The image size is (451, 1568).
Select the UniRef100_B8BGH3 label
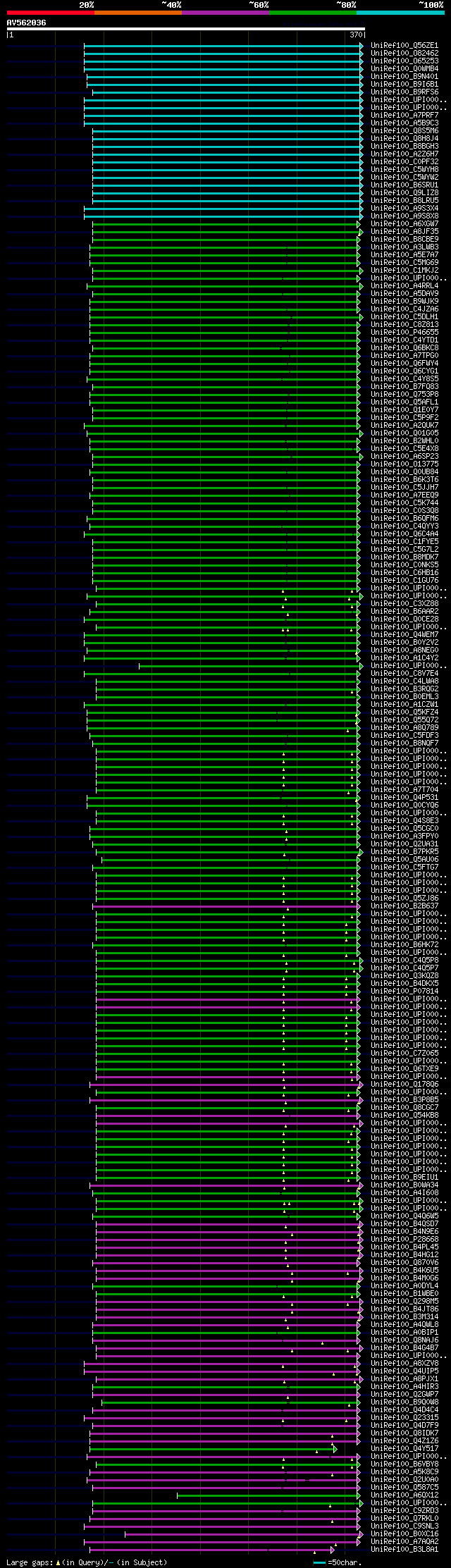click(404, 147)
